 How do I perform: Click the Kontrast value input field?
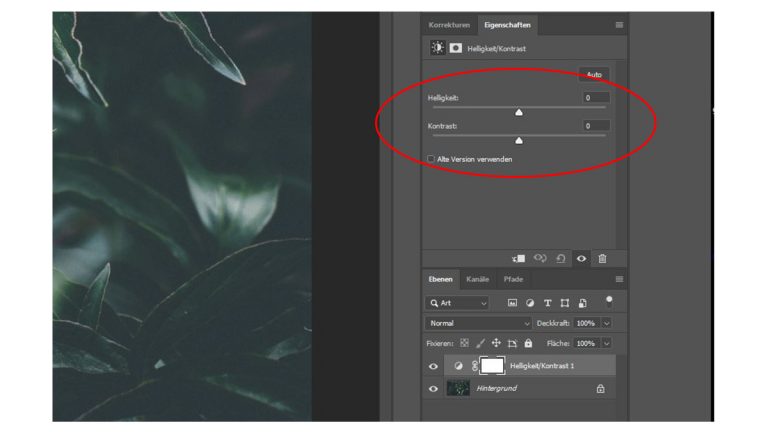(x=596, y=126)
